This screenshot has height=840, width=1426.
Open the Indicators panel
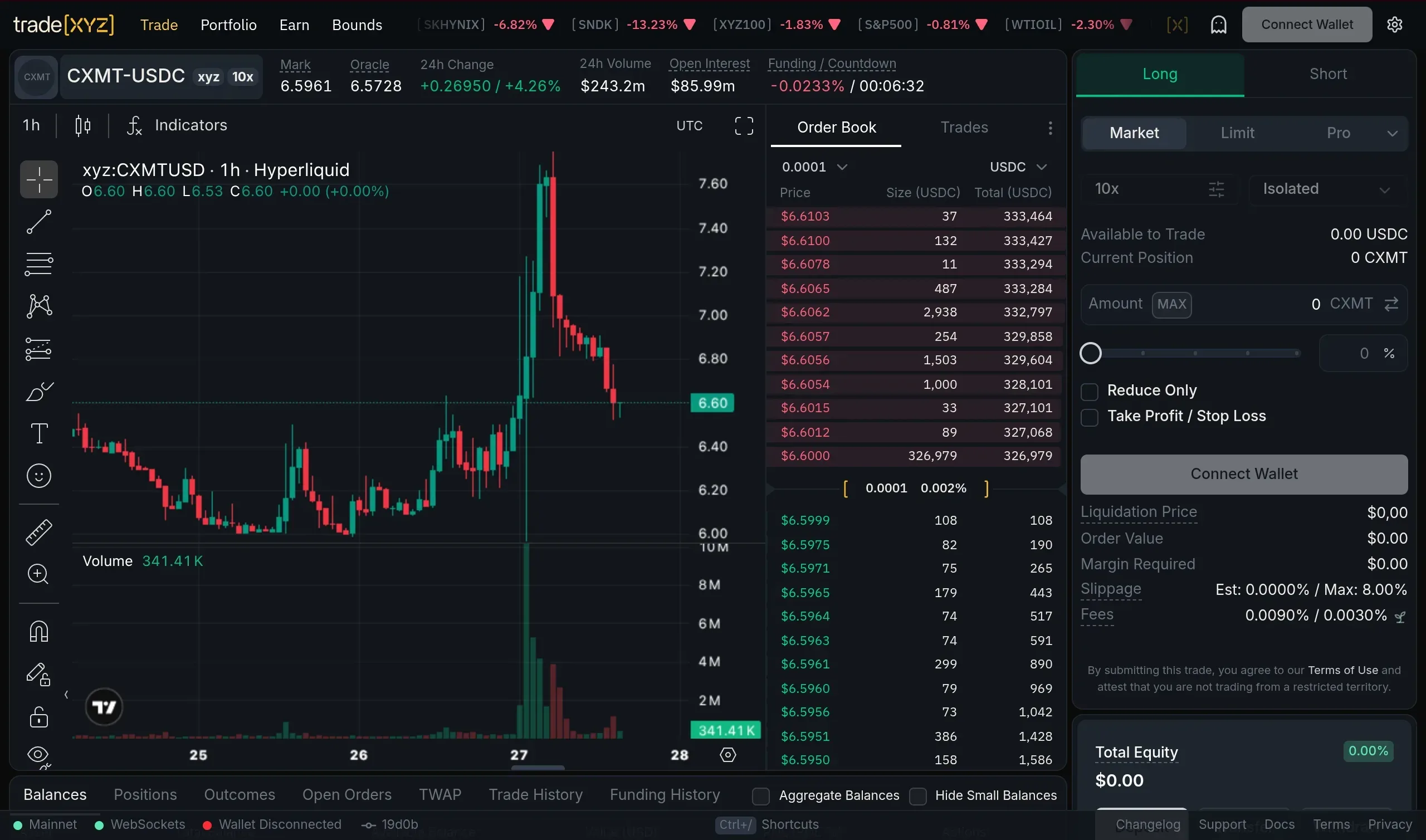pyautogui.click(x=177, y=125)
